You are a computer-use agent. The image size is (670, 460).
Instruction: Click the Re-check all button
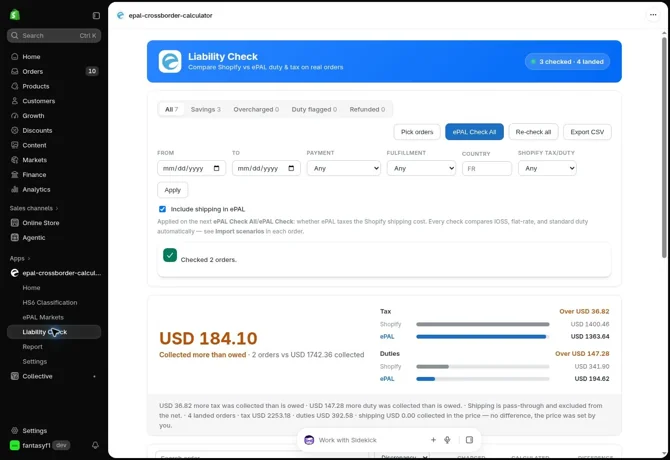pos(533,132)
